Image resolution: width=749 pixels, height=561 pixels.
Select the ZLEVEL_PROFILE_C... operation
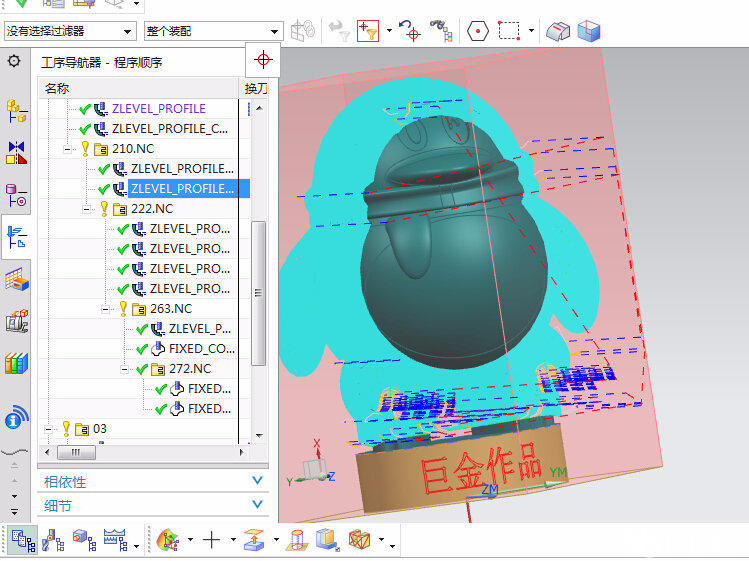[x=170, y=129]
